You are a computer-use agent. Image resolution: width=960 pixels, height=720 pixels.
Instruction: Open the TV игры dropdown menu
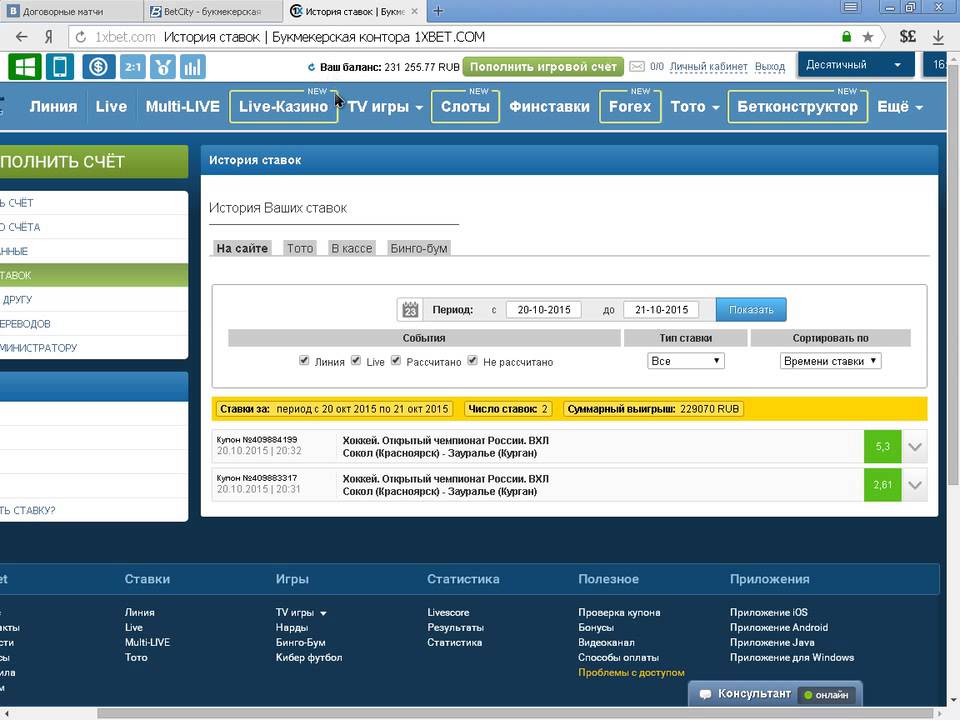pyautogui.click(x=385, y=107)
